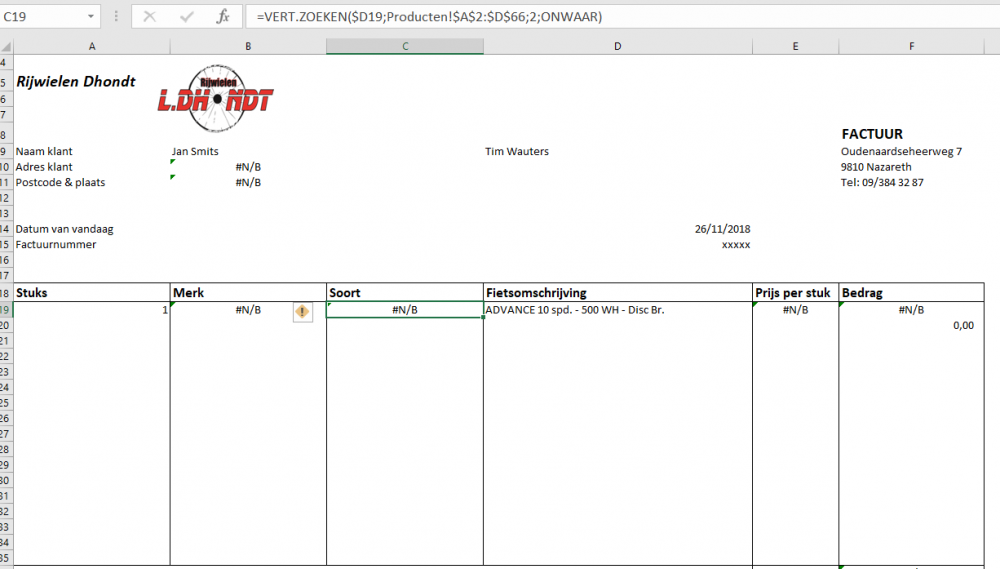Viewport: 1000px width, 569px height.
Task: Select row 19 header
Action: (6, 309)
